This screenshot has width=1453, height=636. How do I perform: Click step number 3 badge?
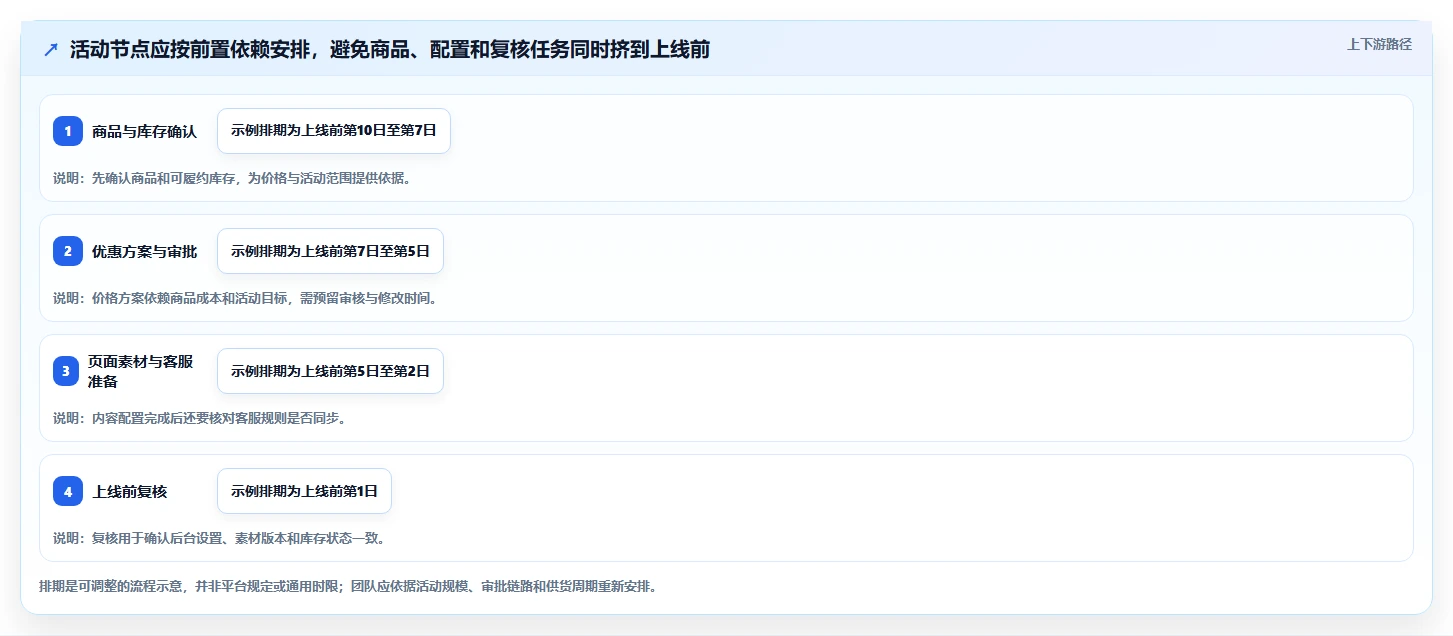68,371
